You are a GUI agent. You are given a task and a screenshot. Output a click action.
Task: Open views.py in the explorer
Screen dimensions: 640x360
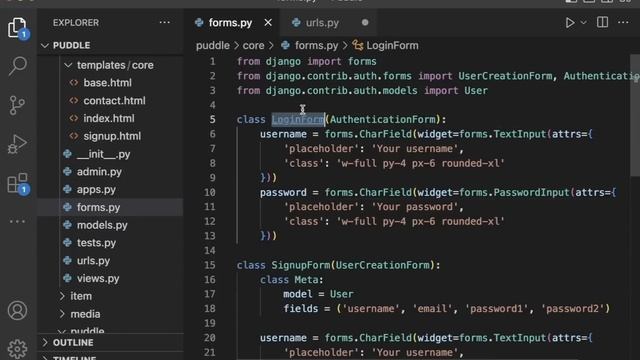click(x=98, y=278)
